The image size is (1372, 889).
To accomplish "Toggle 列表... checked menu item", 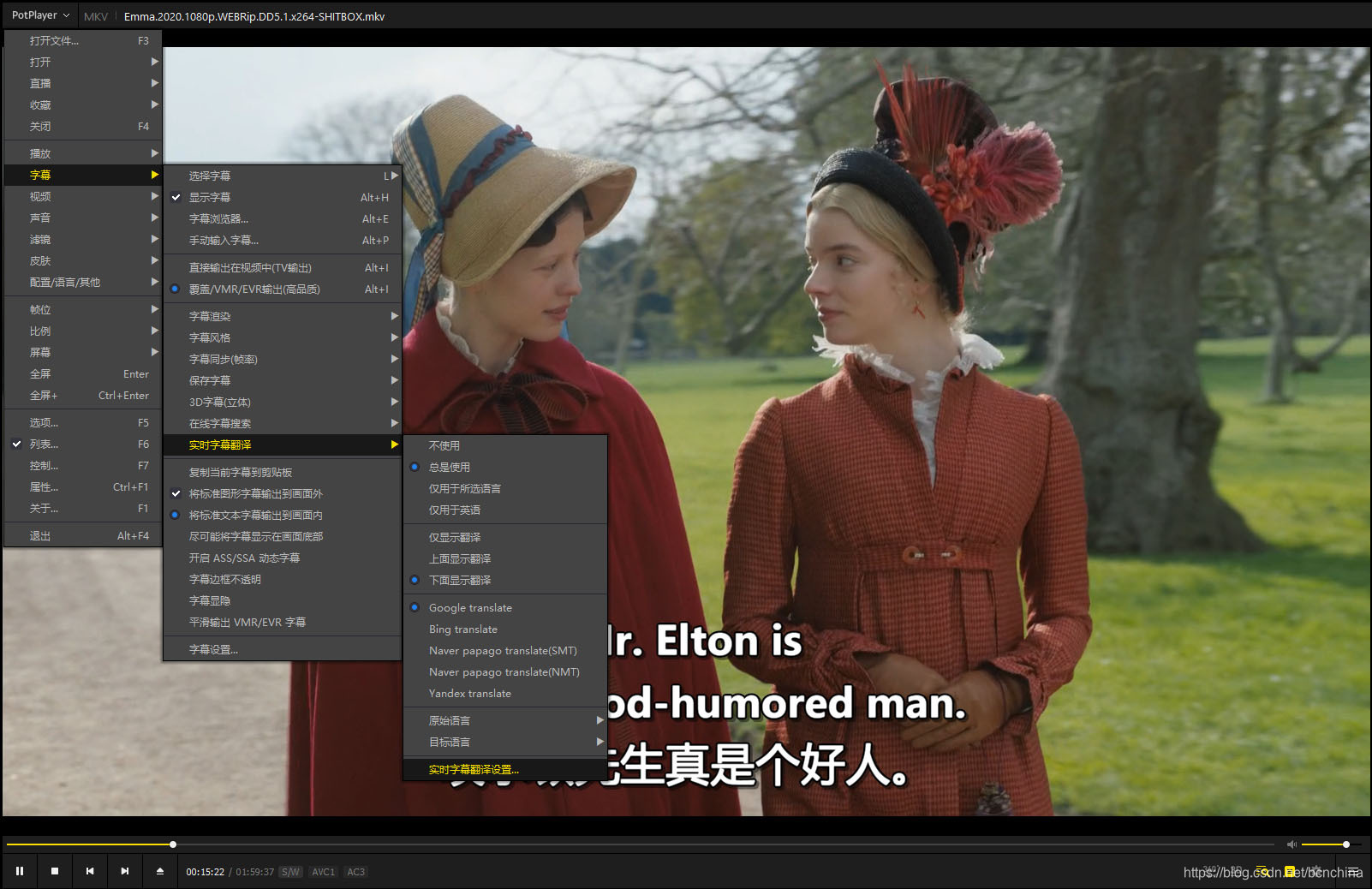I will (83, 444).
